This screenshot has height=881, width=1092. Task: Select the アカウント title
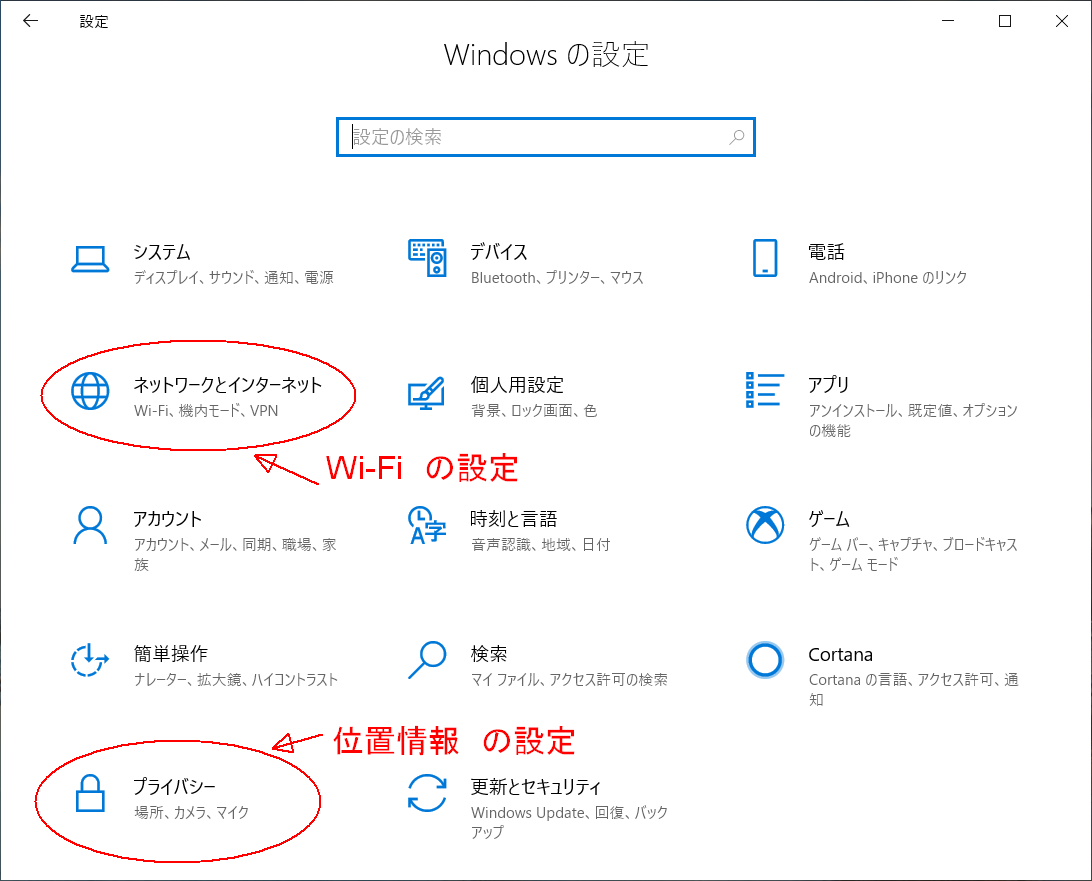click(x=167, y=519)
